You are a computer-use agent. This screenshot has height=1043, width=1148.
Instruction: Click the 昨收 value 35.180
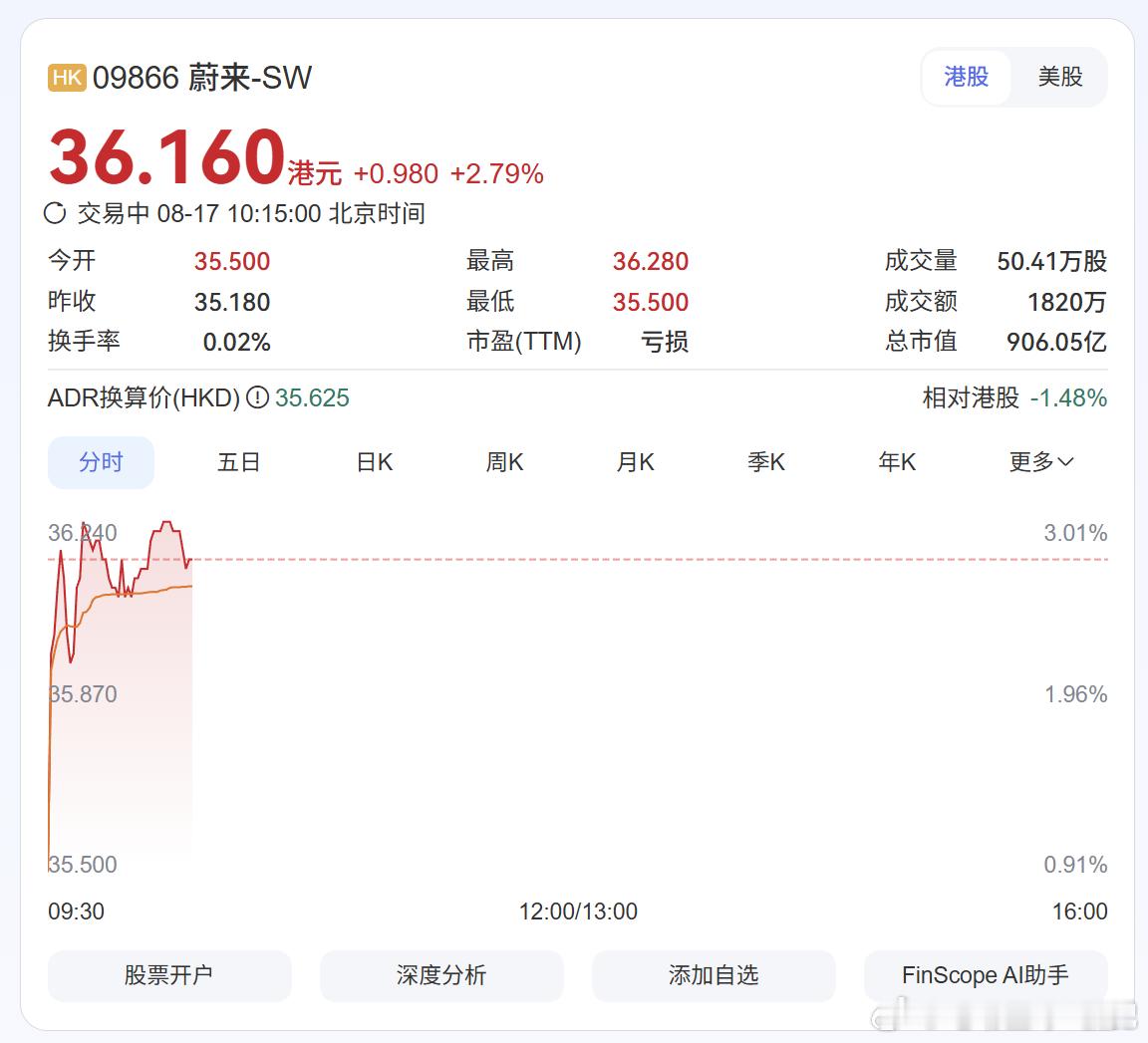coord(232,302)
